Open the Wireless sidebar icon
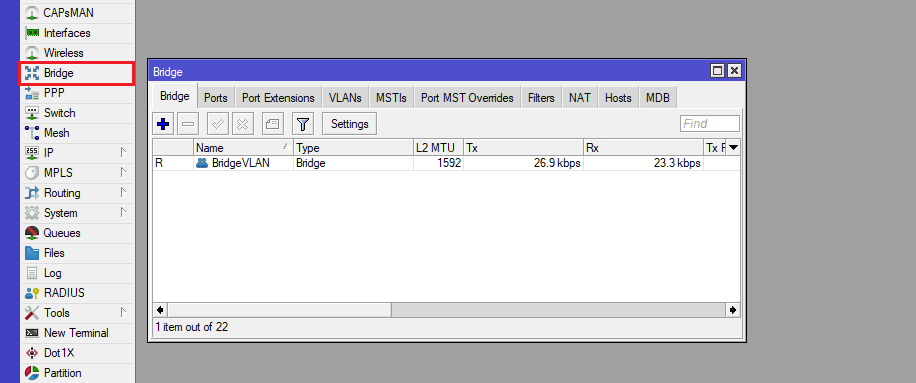This screenshot has width=916, height=383. click(x=32, y=53)
